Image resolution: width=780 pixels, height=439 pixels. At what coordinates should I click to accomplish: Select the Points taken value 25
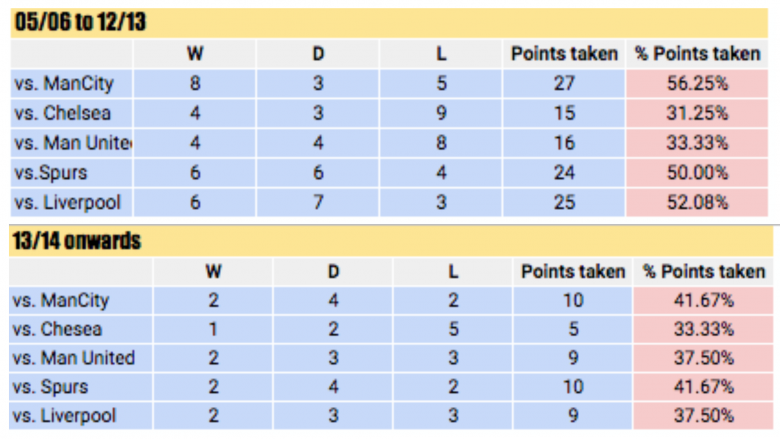click(564, 203)
